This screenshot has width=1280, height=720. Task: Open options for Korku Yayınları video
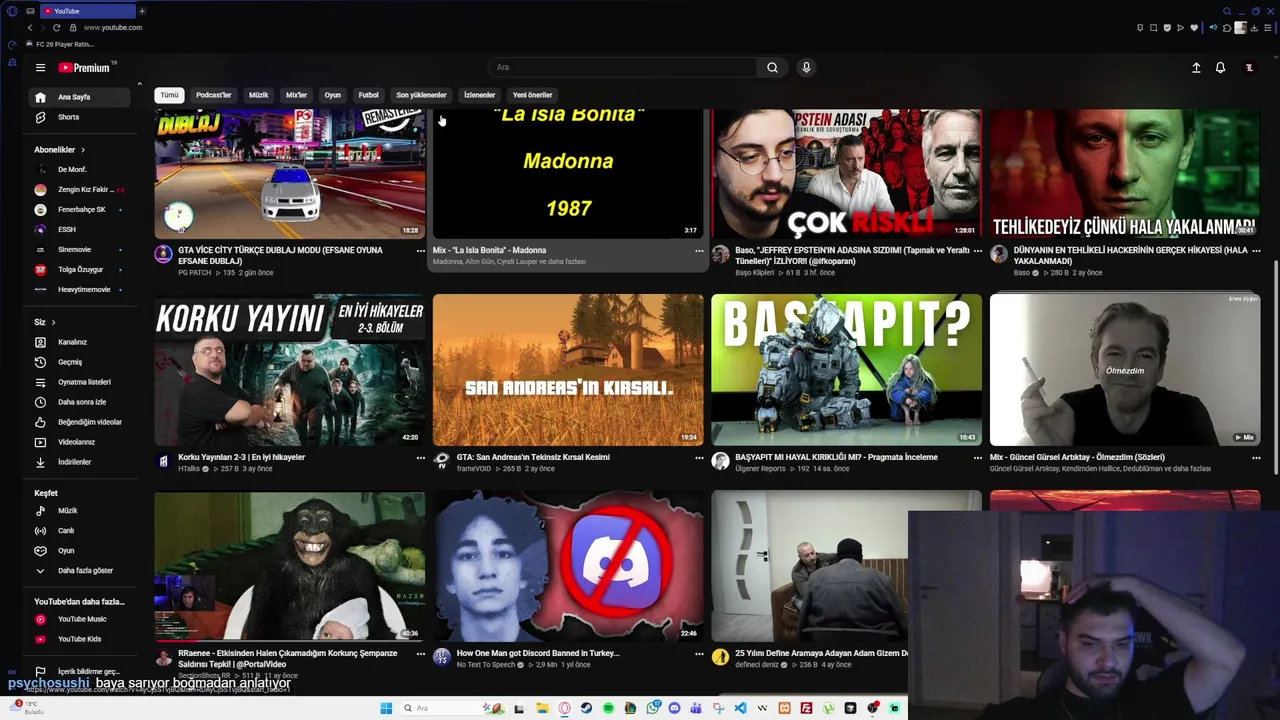(420, 458)
